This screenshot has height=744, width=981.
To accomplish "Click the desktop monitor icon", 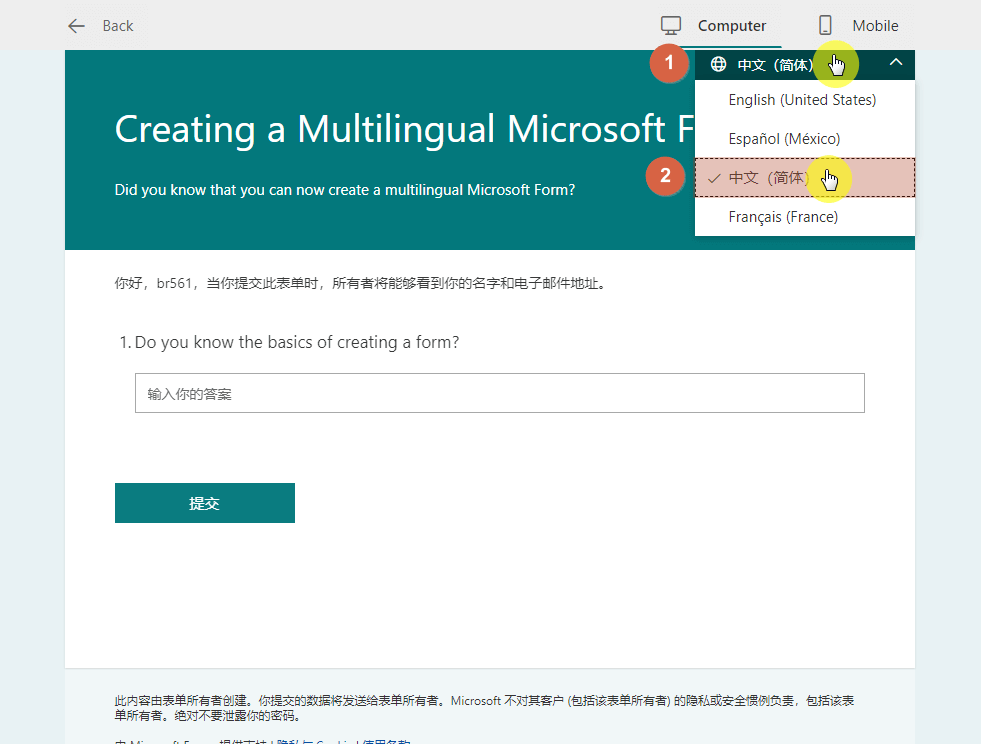I will [x=671, y=26].
